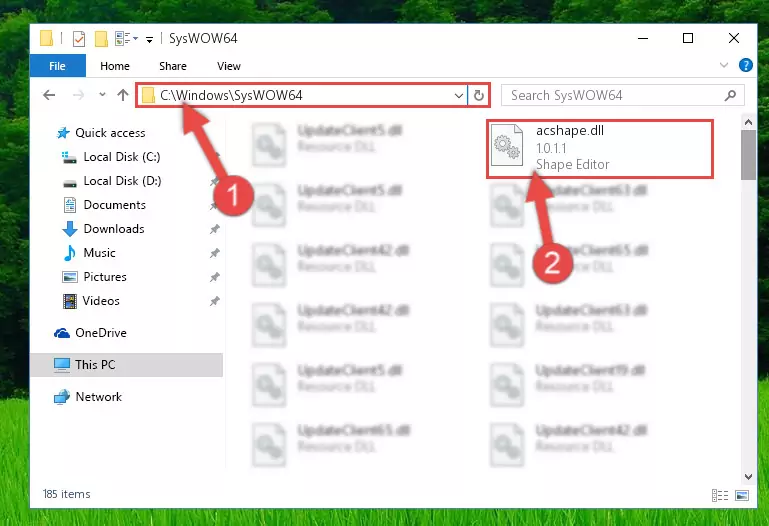Screen dimensions: 769x526
Task: Select Network in the navigation pane
Action: point(98,397)
